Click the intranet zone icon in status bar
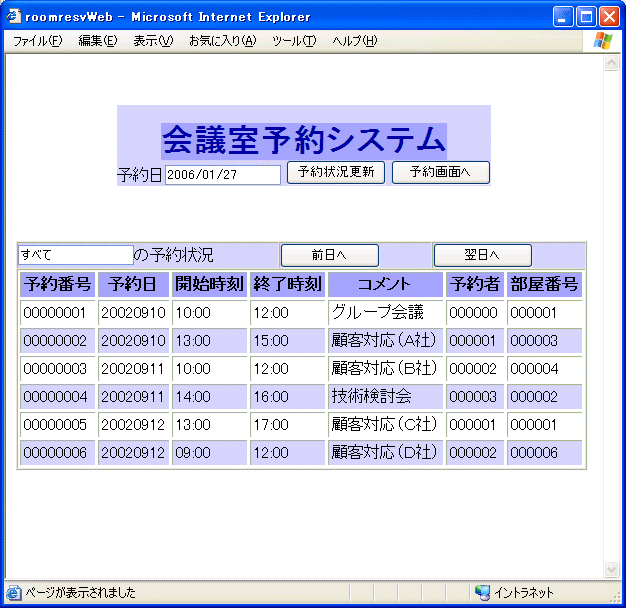The height and width of the screenshot is (608, 626). [482, 592]
